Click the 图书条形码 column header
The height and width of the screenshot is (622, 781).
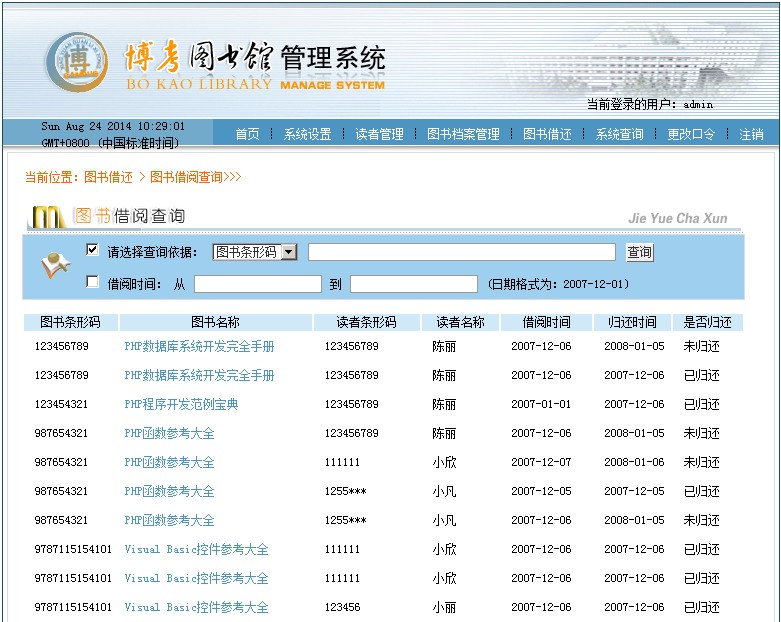coord(70,322)
